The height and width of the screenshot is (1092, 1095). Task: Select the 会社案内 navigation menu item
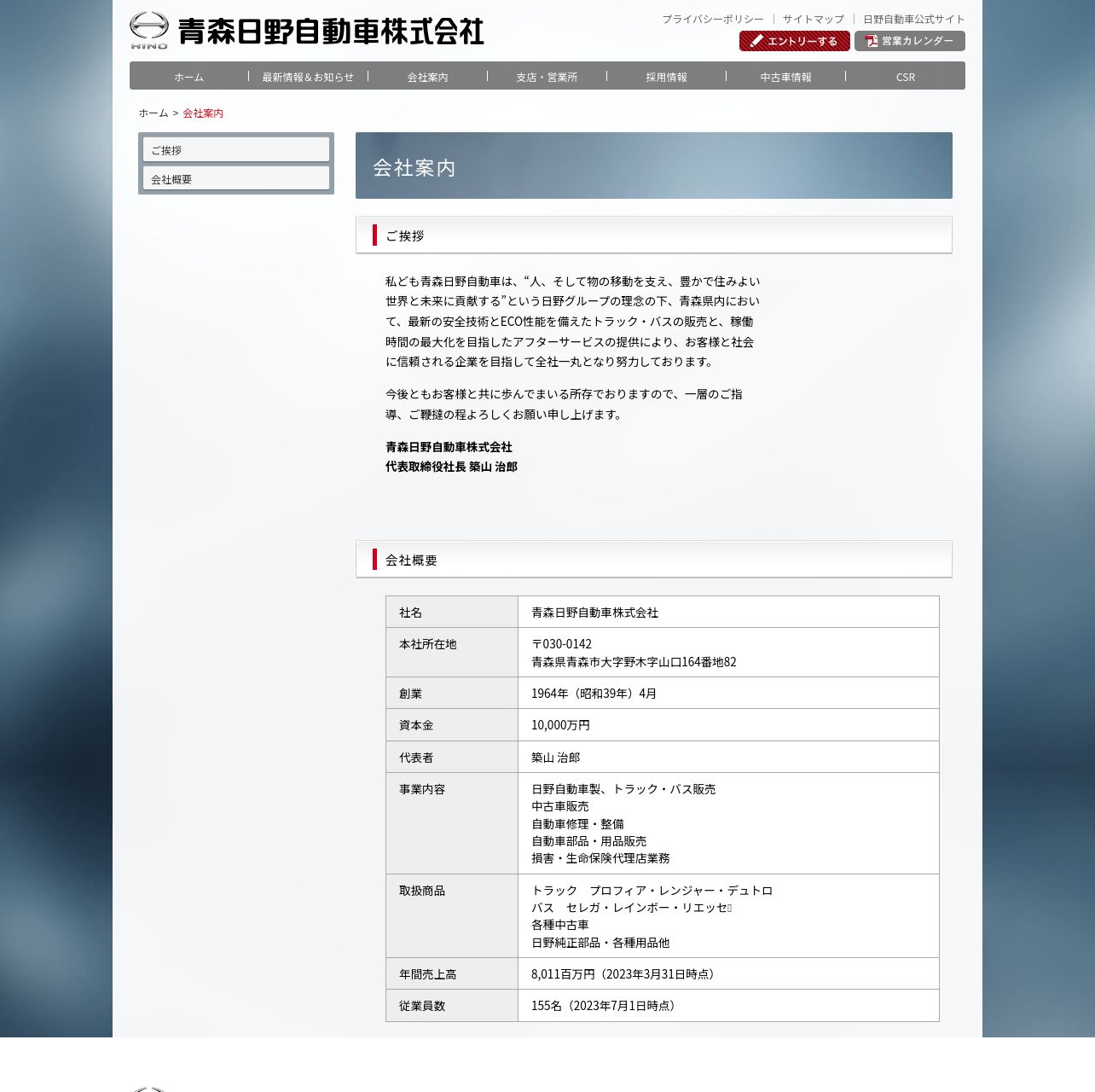(x=427, y=77)
